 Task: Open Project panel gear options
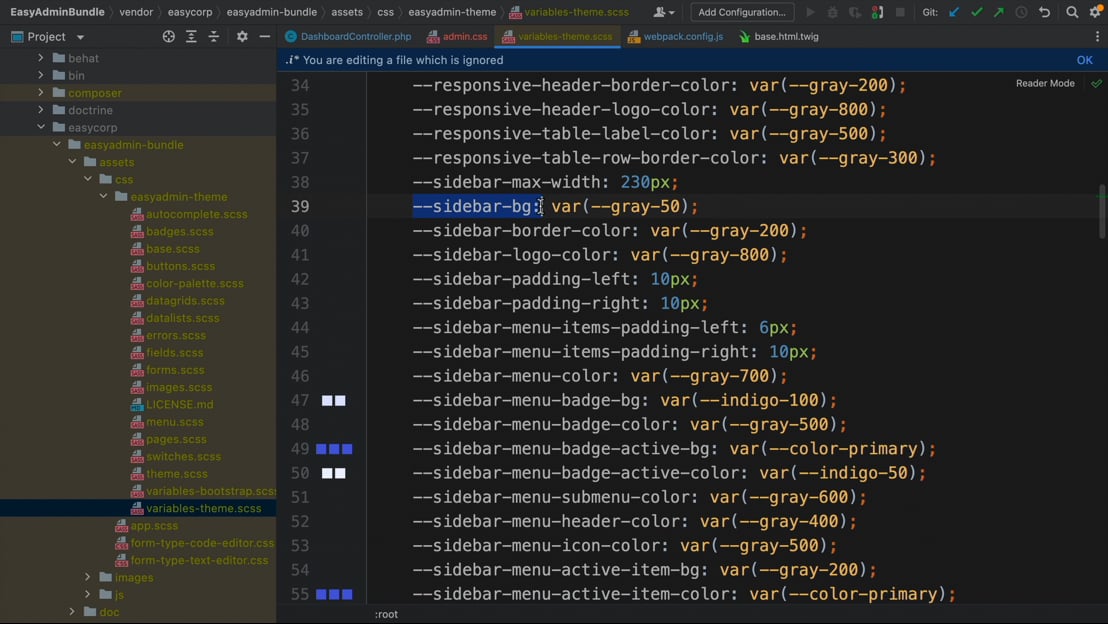242,37
